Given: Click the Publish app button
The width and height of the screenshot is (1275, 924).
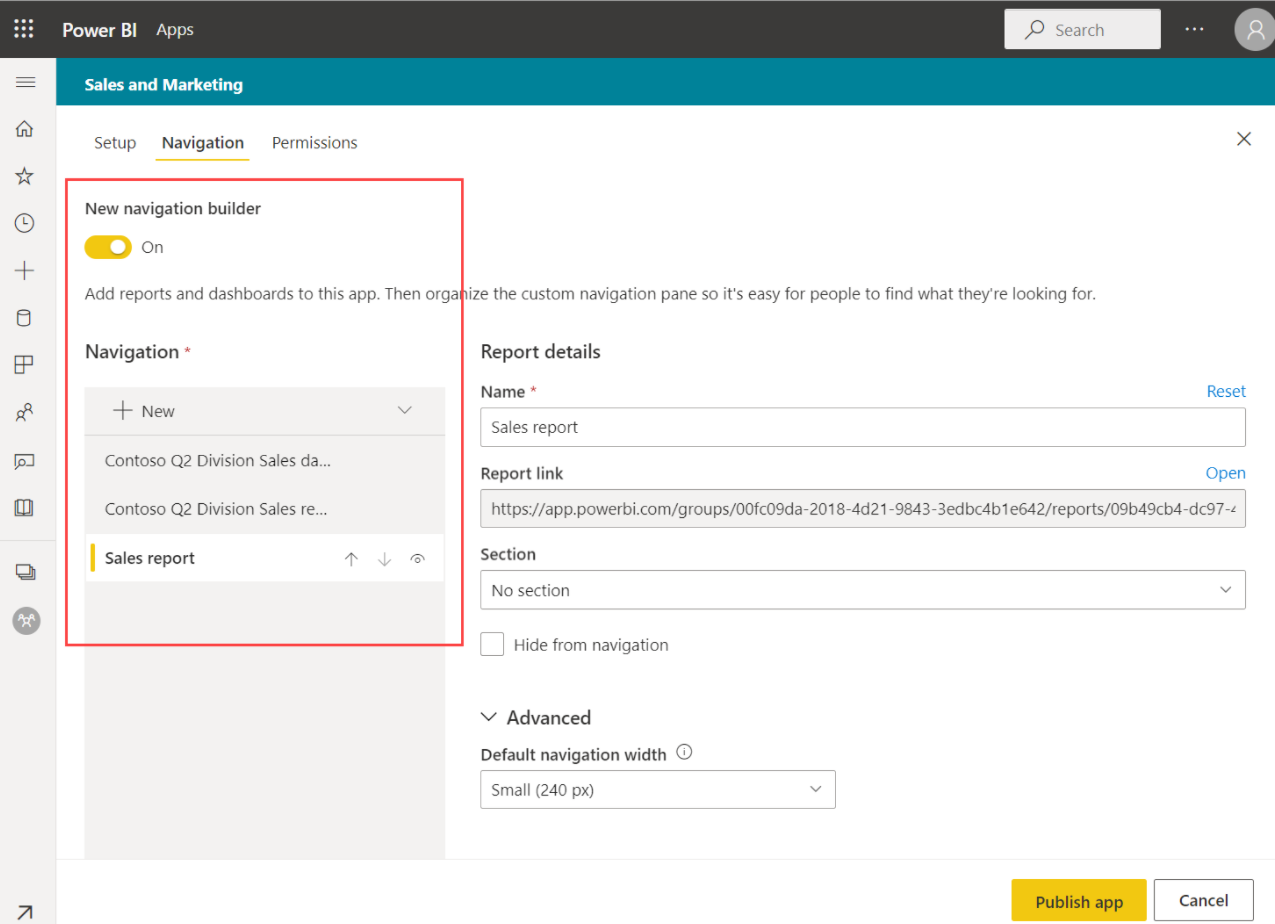Looking at the screenshot, I should pyautogui.click(x=1079, y=901).
